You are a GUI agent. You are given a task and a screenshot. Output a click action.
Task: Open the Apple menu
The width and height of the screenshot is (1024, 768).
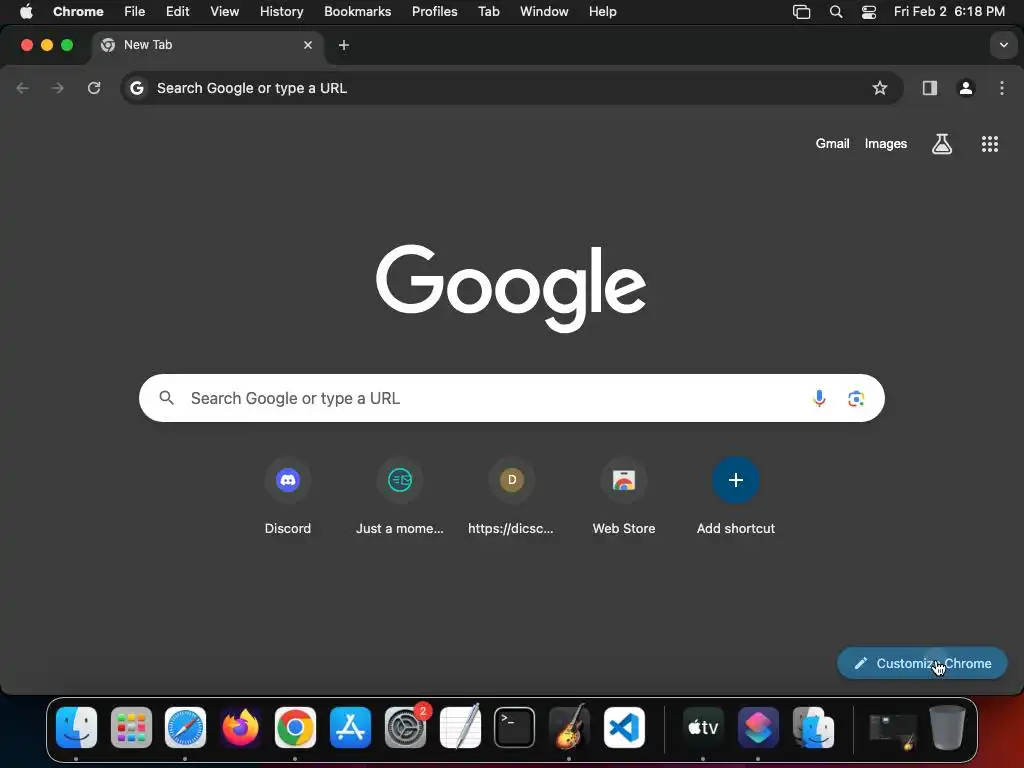pyautogui.click(x=26, y=12)
